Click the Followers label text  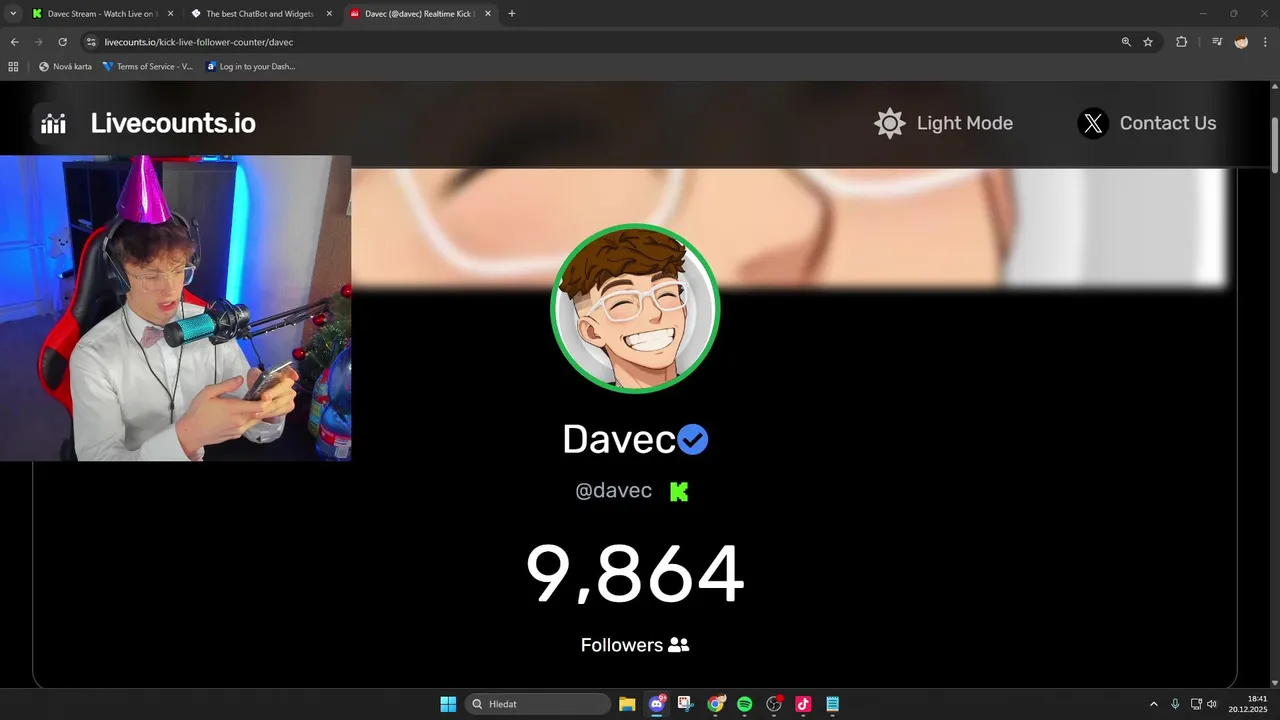pos(621,645)
